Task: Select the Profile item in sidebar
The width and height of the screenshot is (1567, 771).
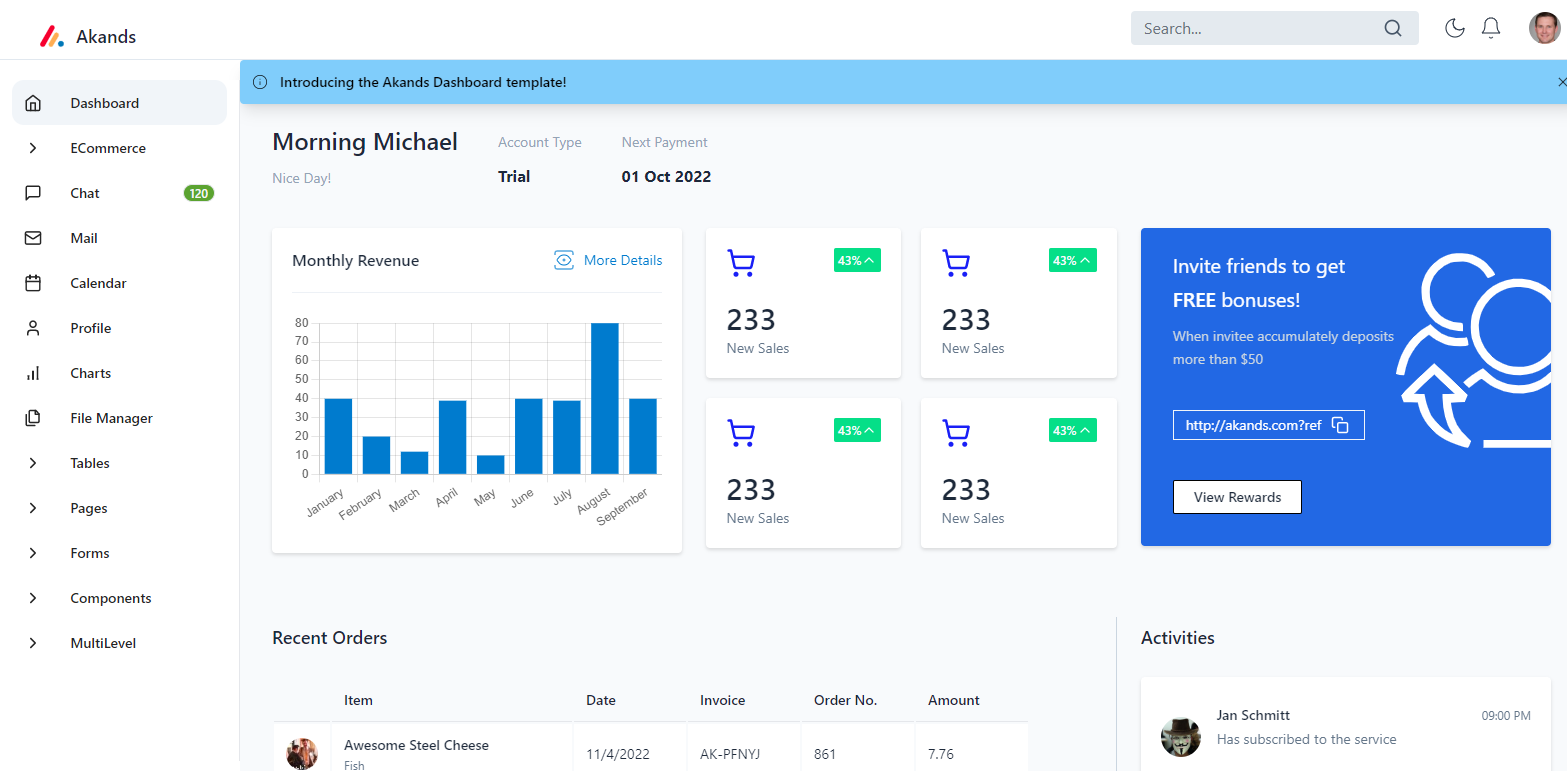Action: [x=90, y=327]
